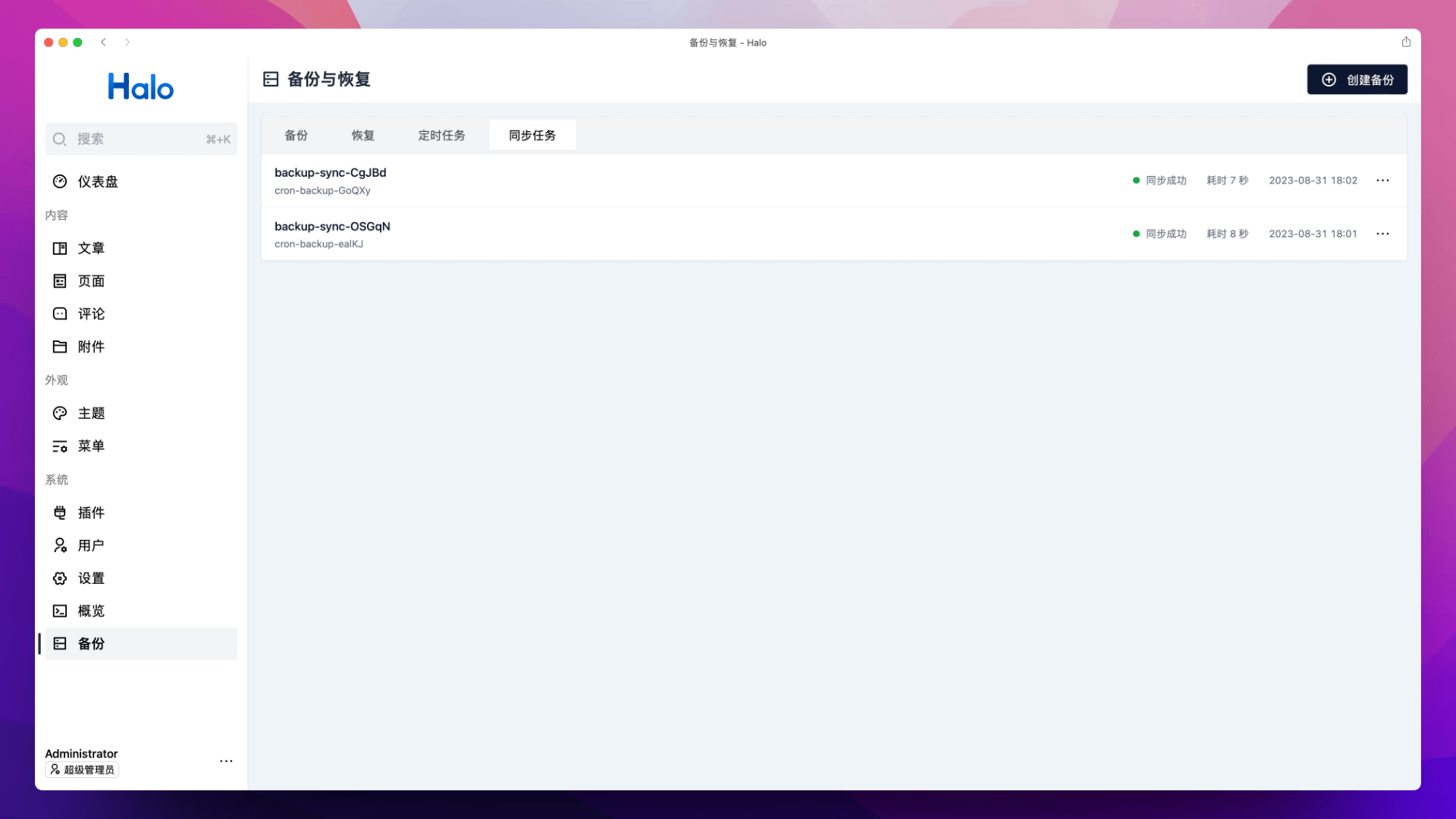The image size is (1456, 819).
Task: Open 评论 in the sidebar
Action: pos(141,313)
